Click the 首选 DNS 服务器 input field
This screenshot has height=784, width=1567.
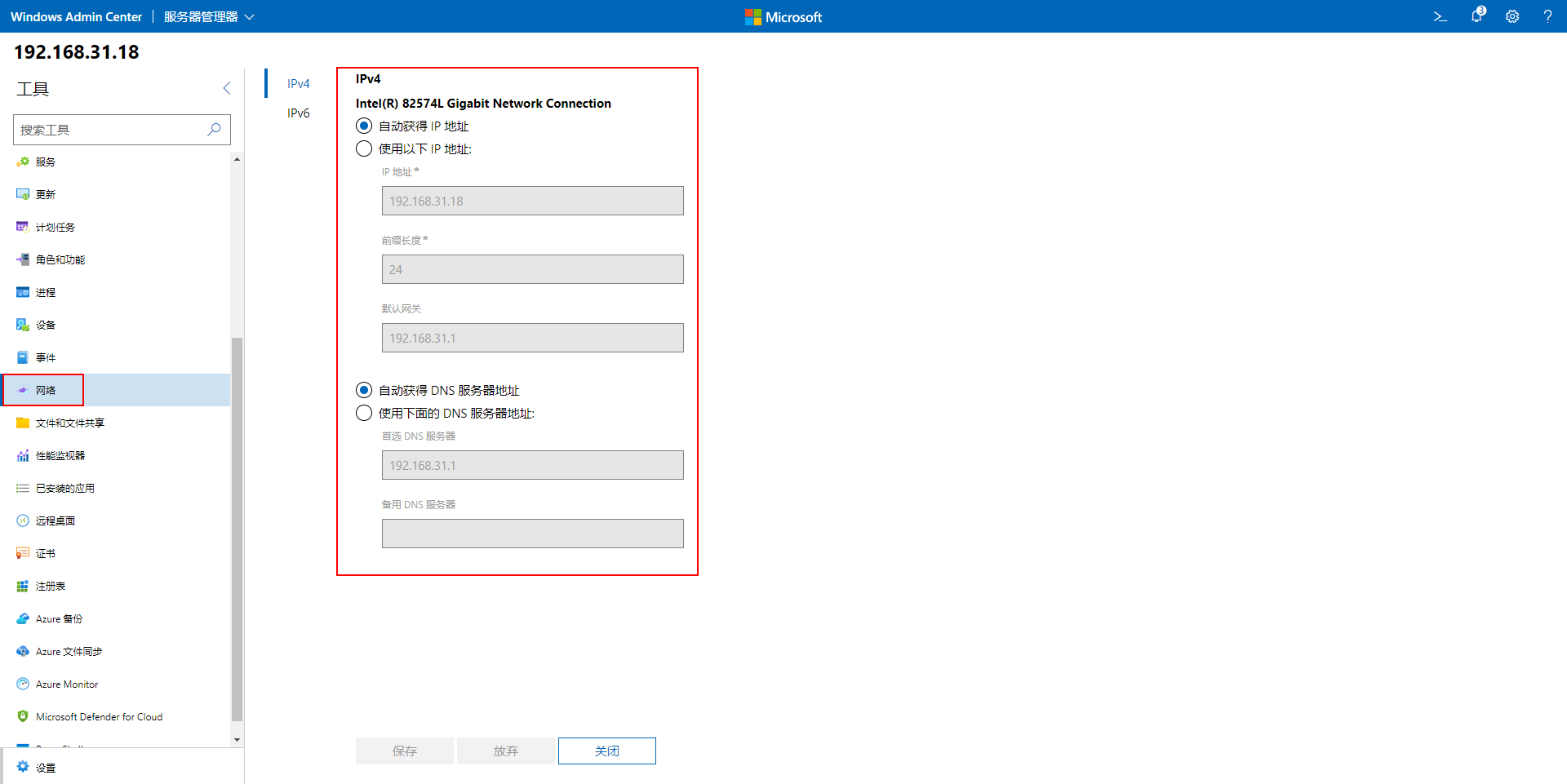click(533, 465)
